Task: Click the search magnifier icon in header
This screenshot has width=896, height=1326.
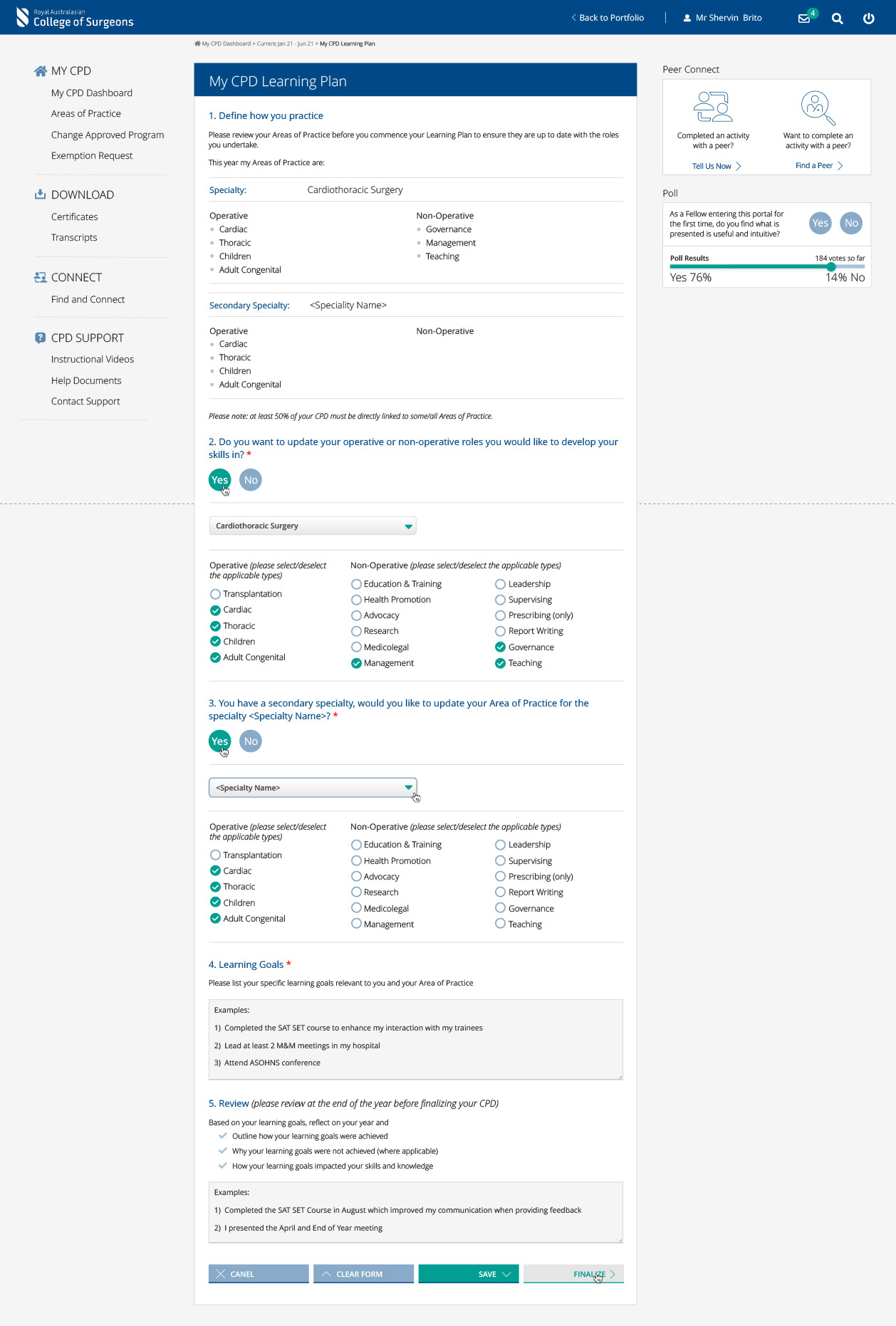Action: 838,19
